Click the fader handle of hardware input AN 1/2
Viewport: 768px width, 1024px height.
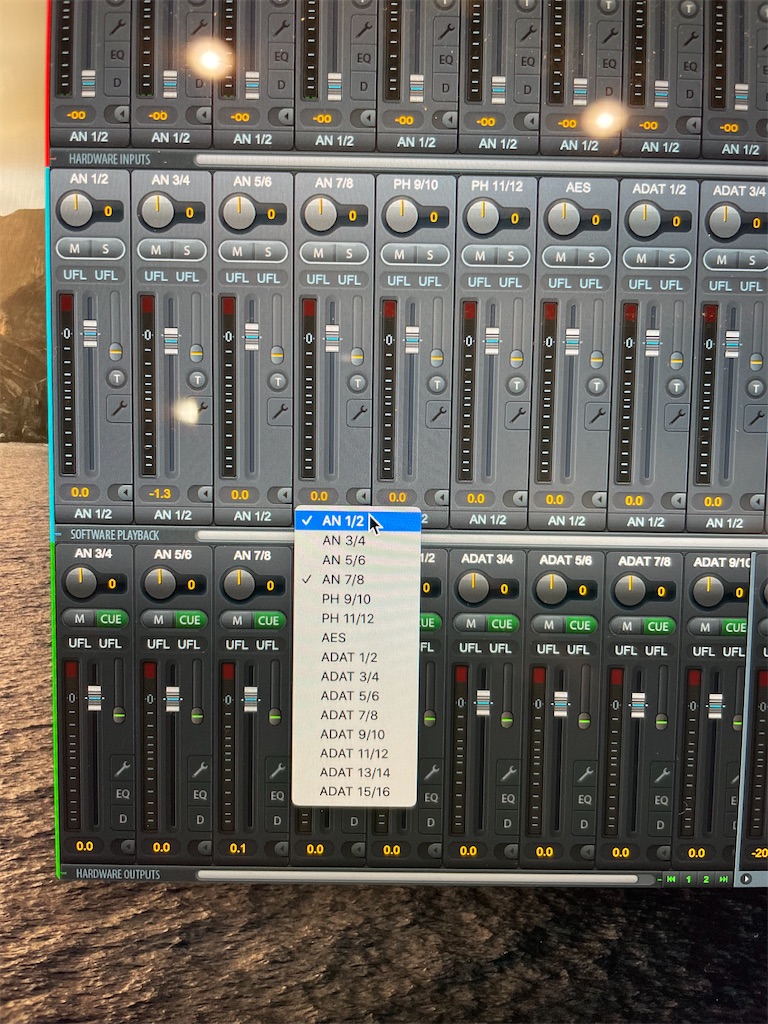coord(90,333)
